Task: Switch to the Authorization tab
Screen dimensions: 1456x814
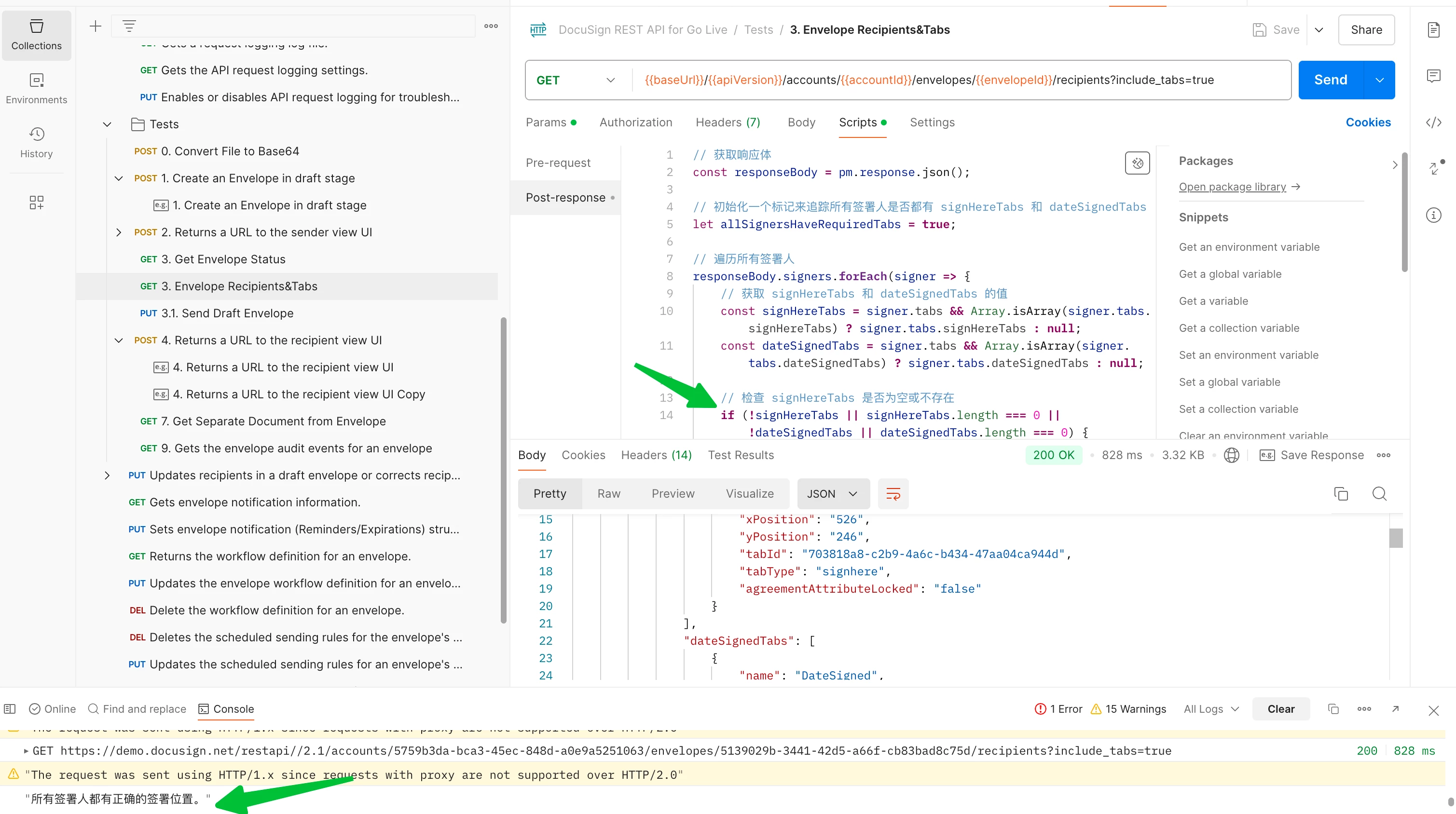Action: click(x=636, y=122)
